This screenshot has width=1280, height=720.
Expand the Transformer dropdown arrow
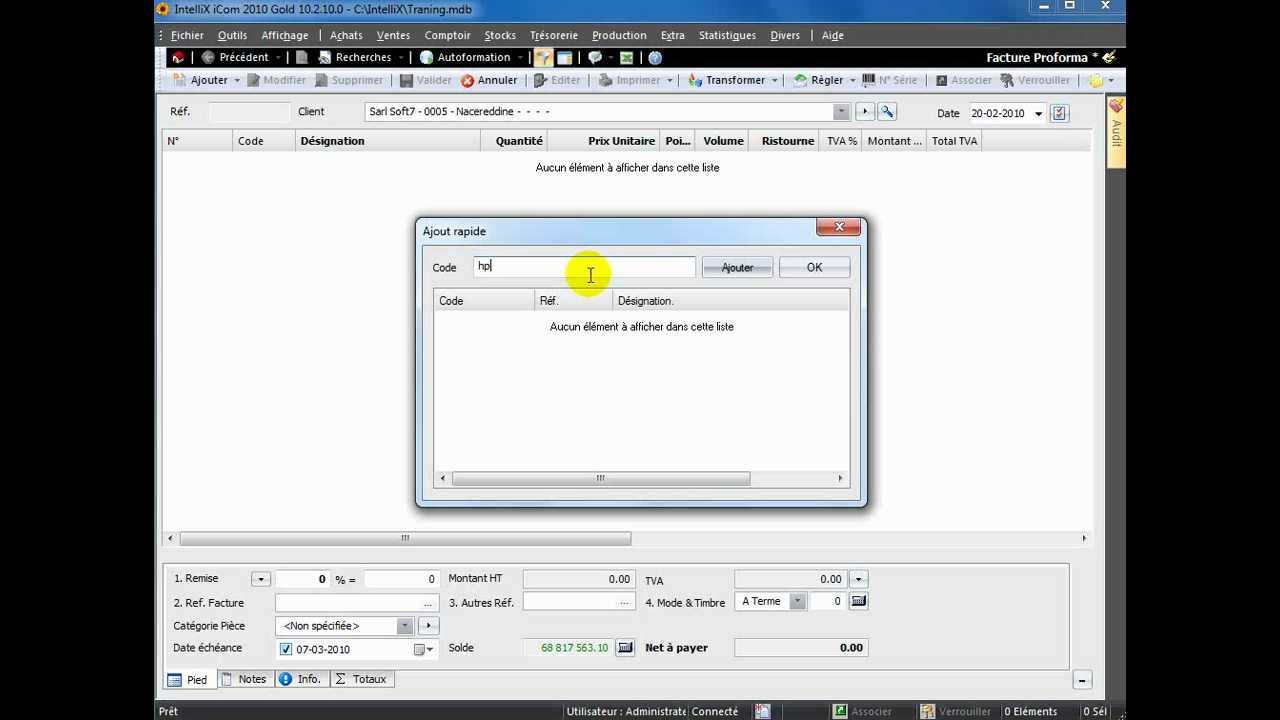tap(774, 81)
